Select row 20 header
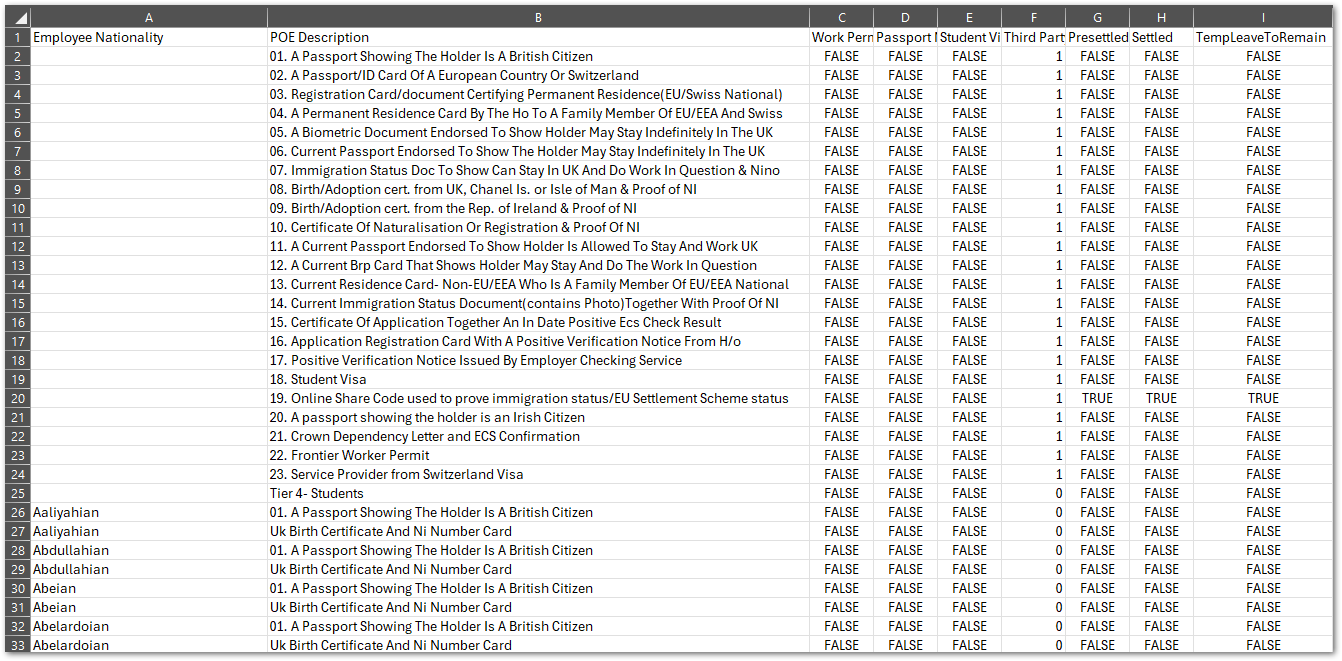 click(x=17, y=398)
